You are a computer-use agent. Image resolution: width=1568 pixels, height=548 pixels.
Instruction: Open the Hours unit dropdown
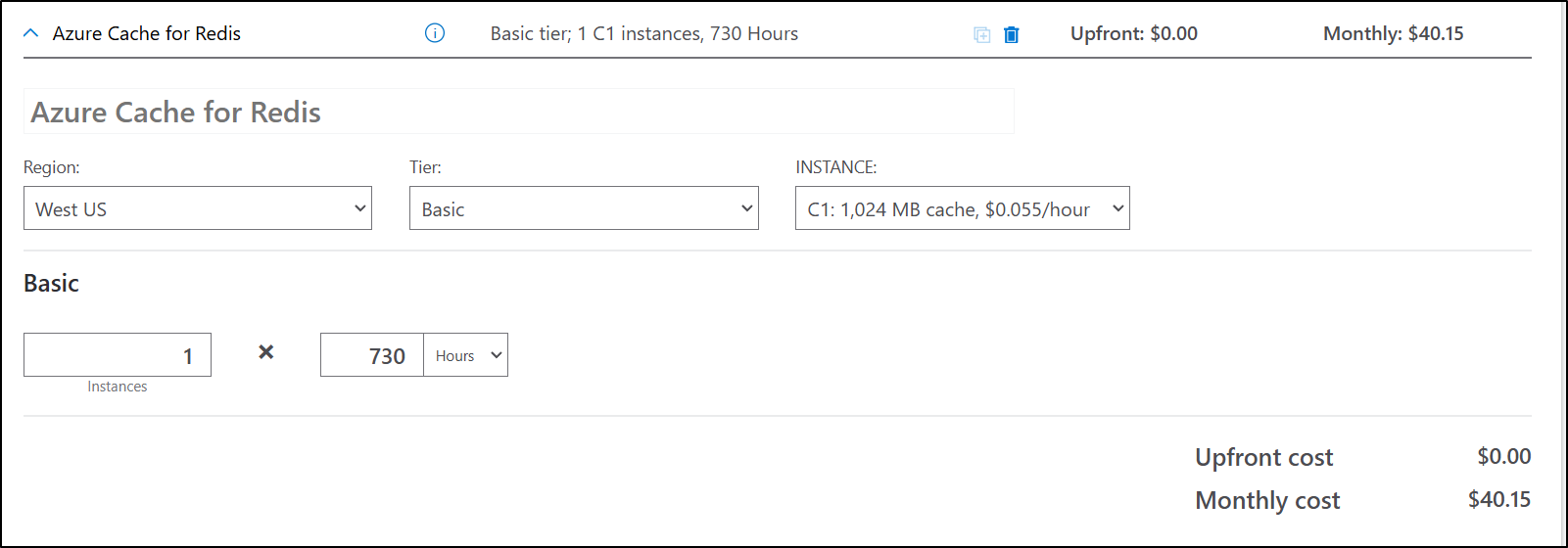(x=466, y=355)
